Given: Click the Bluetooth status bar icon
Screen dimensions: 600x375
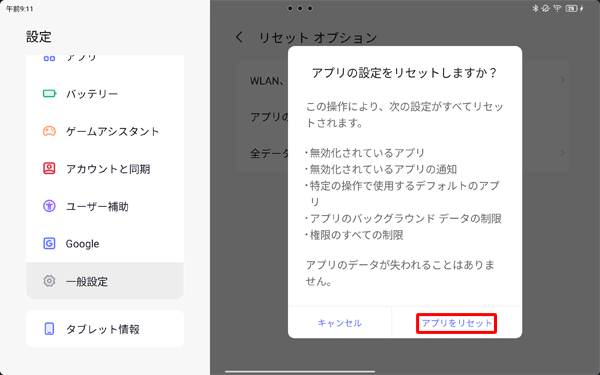Looking at the screenshot, I should pos(535,8).
